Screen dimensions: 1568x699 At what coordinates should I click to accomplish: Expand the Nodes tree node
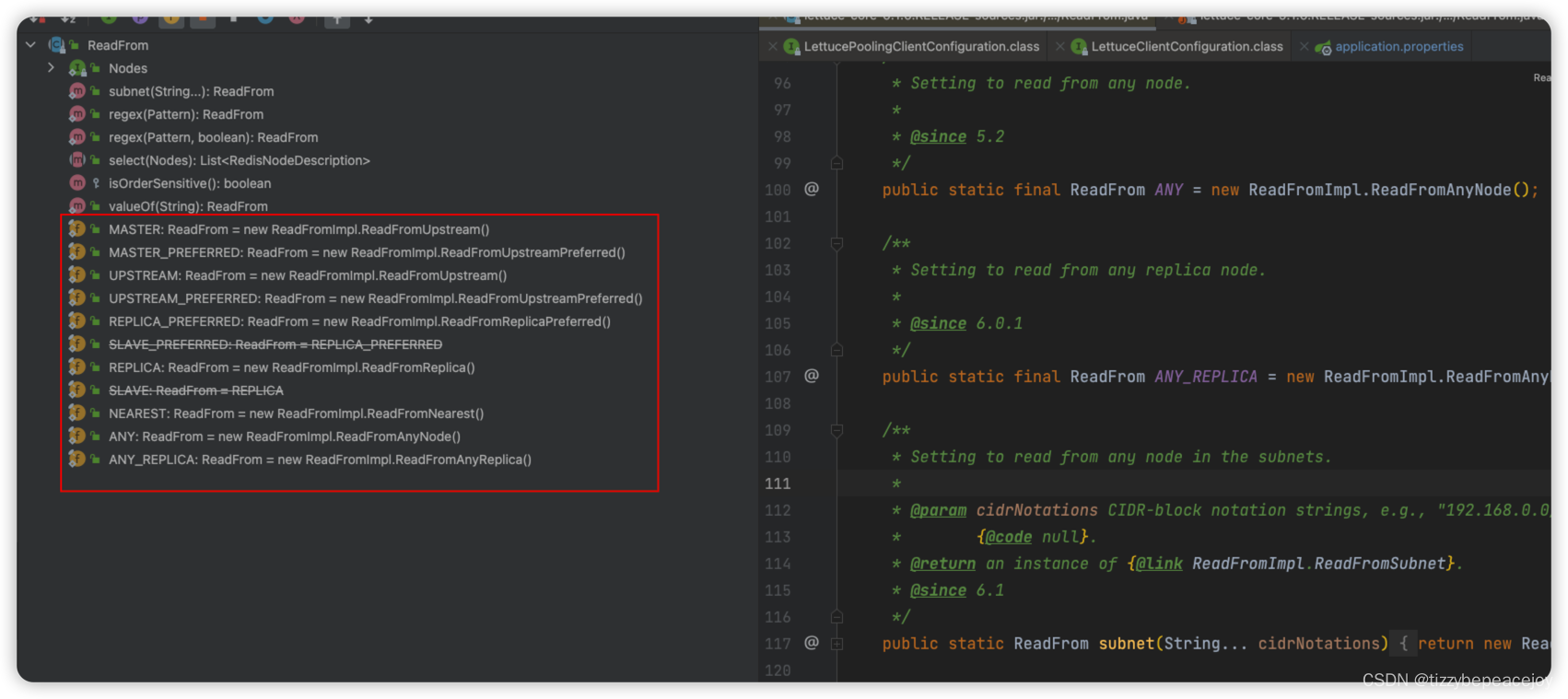pyautogui.click(x=51, y=67)
